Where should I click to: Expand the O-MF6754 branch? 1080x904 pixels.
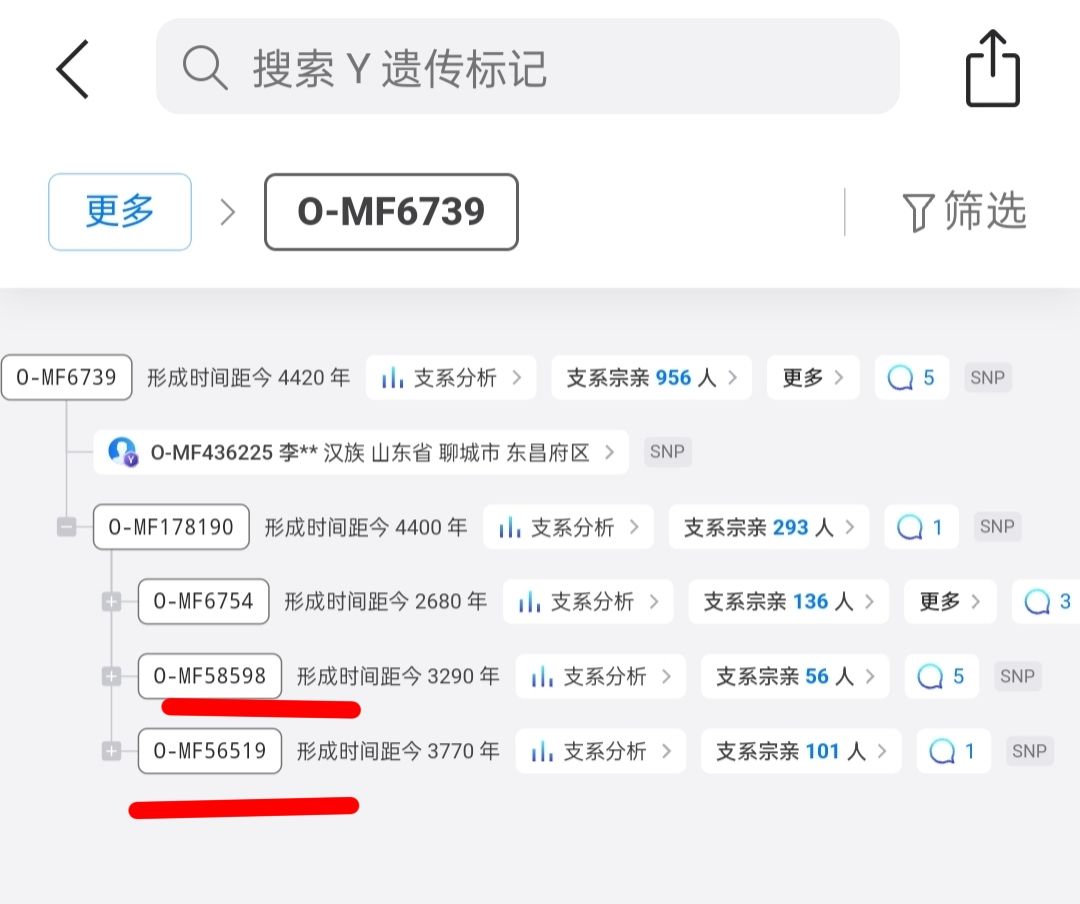point(111,602)
